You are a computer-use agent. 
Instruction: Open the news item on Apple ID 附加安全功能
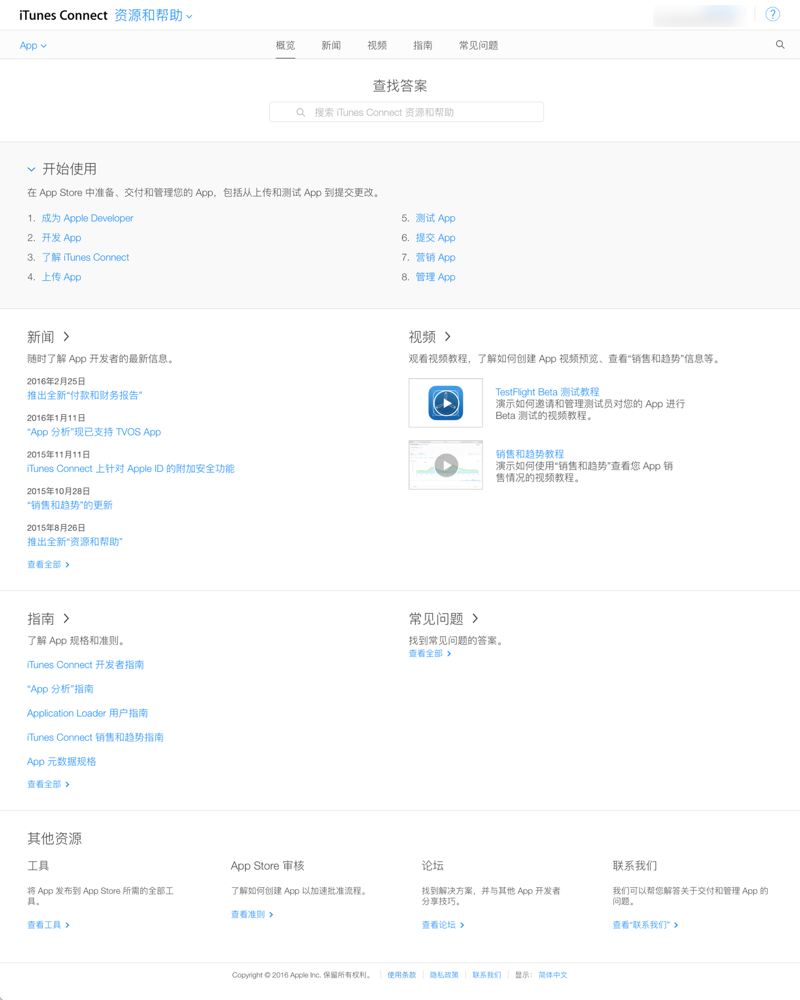[131, 469]
